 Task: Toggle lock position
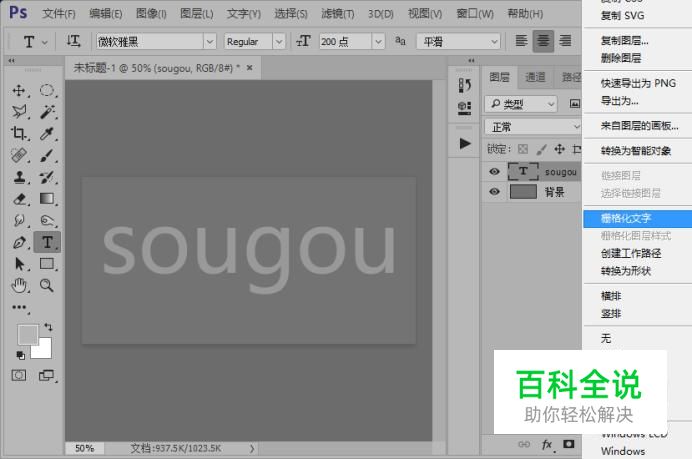point(560,149)
